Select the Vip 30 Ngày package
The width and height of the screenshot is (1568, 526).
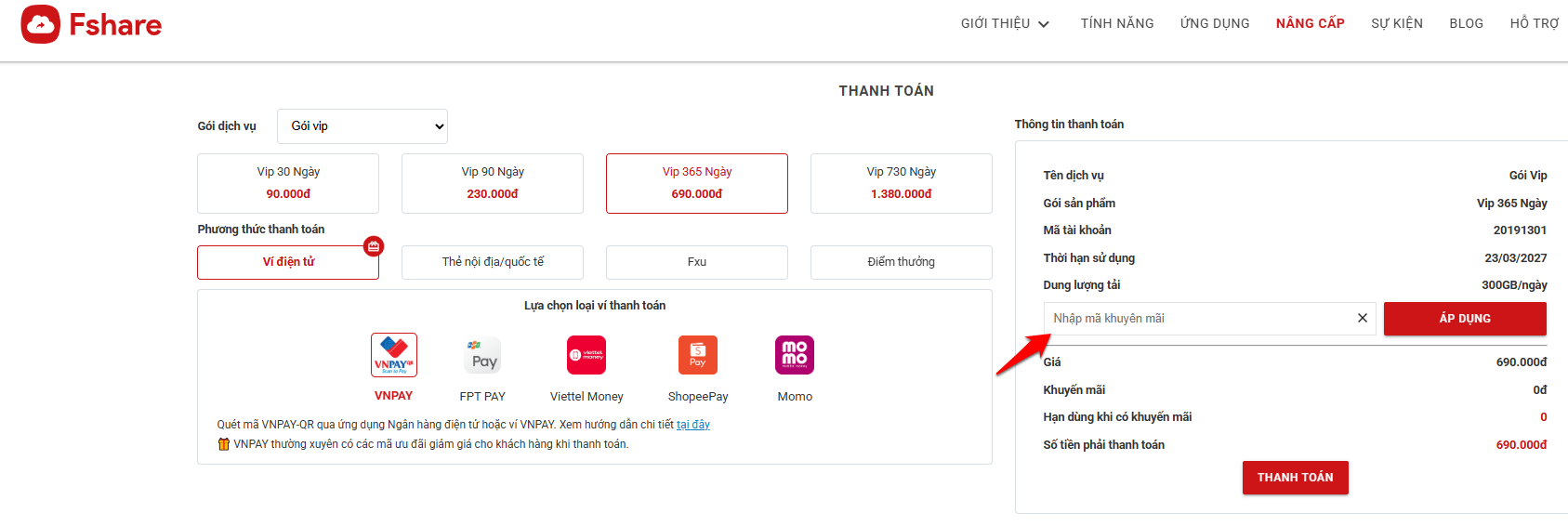[x=288, y=183]
